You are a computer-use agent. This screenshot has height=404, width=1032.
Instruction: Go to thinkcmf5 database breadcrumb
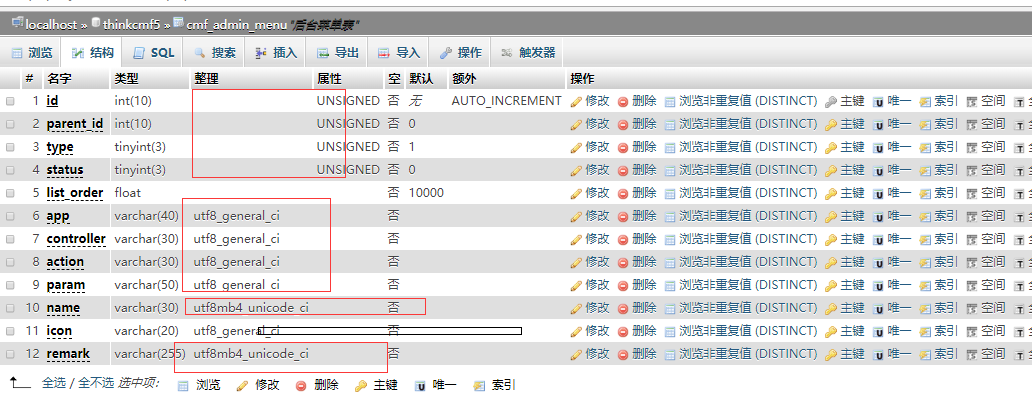click(x=131, y=25)
